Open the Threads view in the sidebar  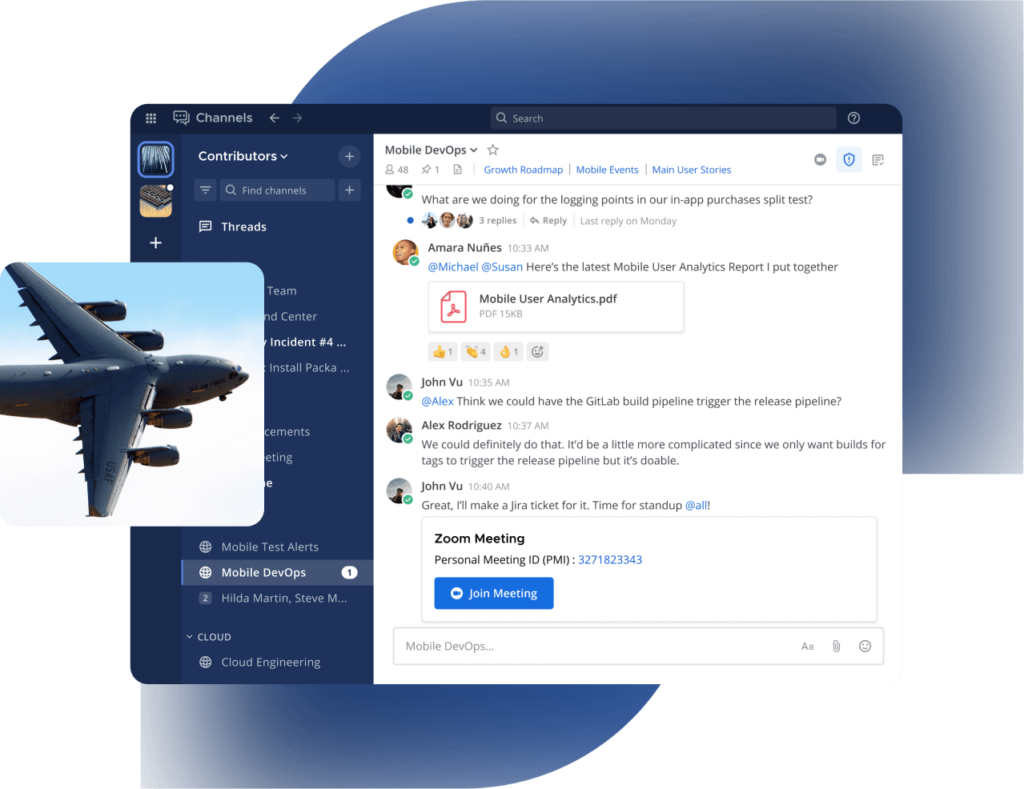pyautogui.click(x=243, y=226)
